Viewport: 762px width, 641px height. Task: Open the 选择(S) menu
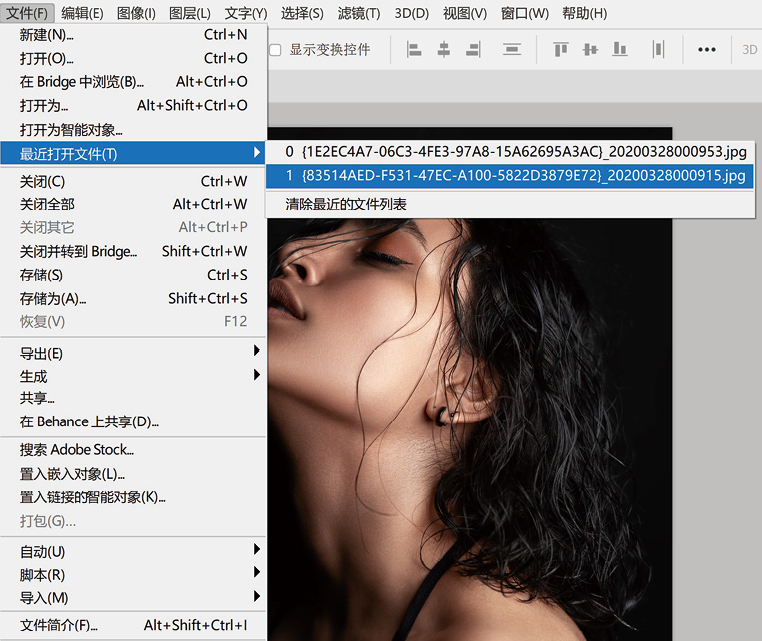(302, 13)
